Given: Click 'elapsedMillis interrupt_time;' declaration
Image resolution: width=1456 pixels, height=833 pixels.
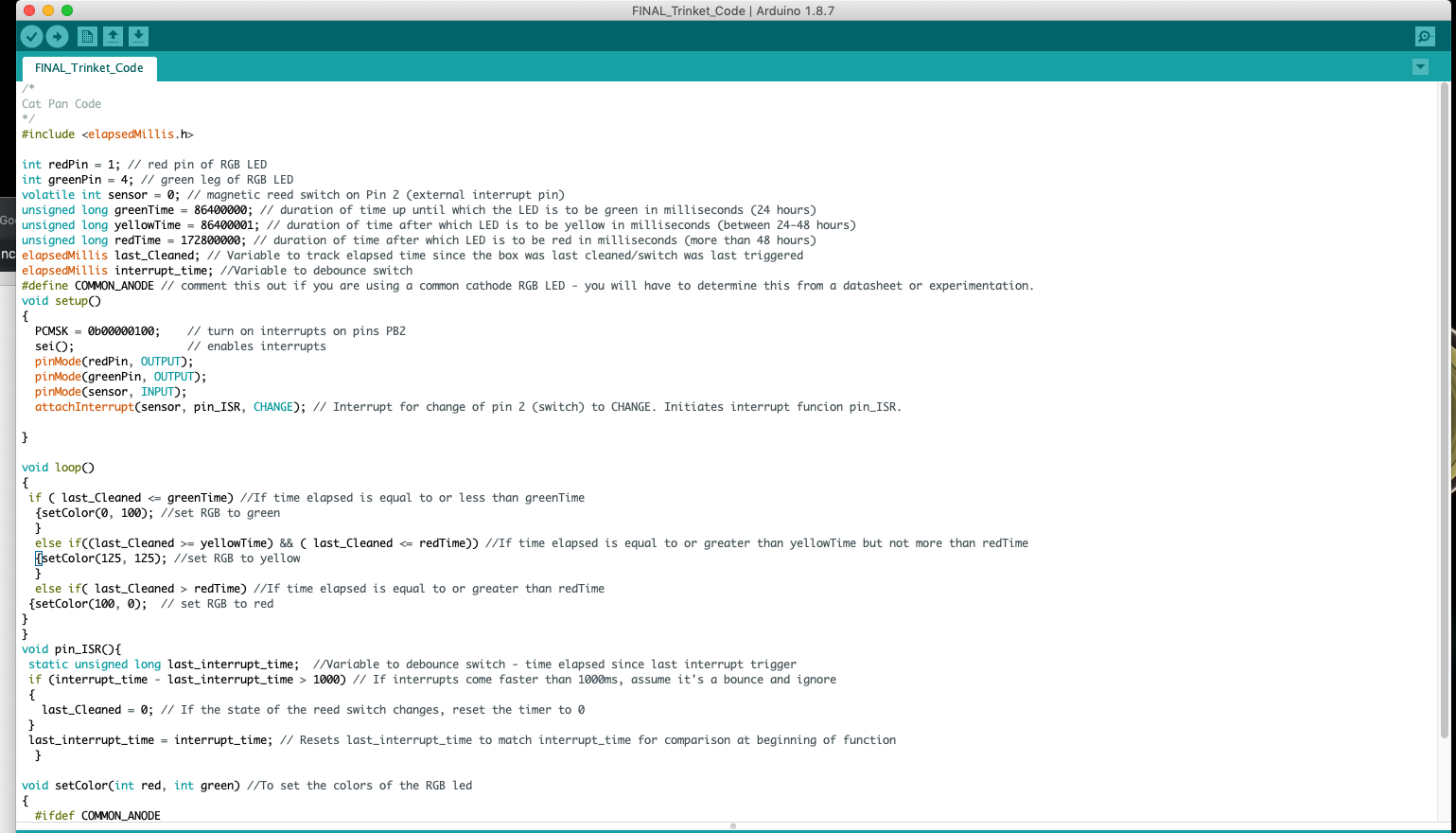Looking at the screenshot, I should click(117, 271).
